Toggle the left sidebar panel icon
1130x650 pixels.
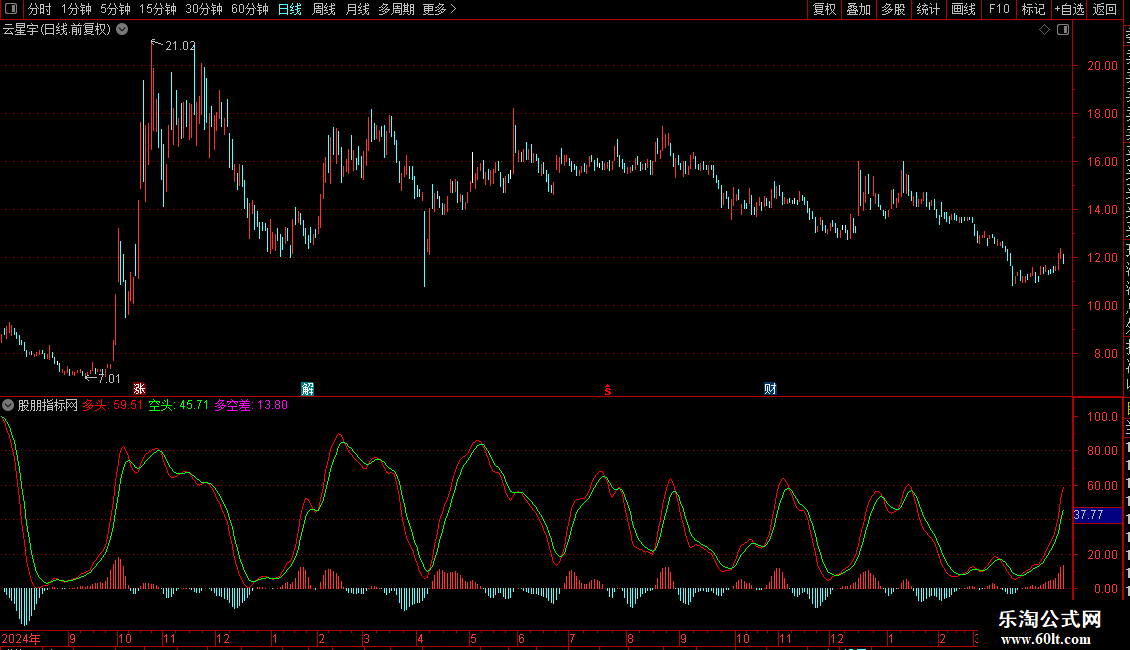click(x=11, y=9)
